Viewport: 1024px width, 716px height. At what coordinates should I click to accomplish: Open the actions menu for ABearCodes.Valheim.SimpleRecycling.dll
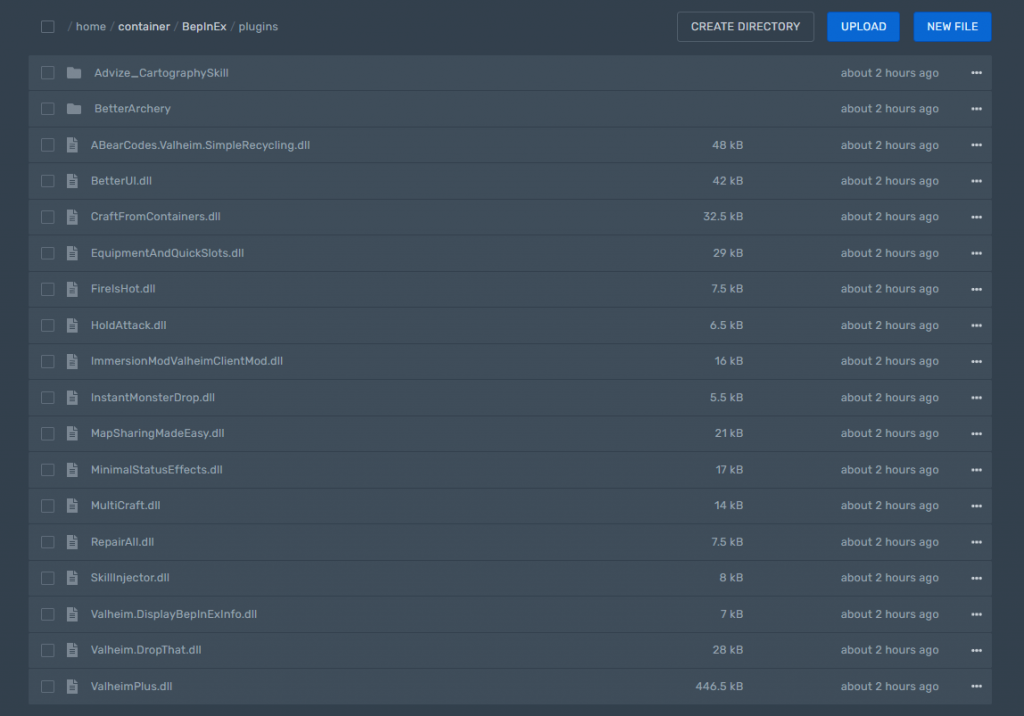point(976,145)
